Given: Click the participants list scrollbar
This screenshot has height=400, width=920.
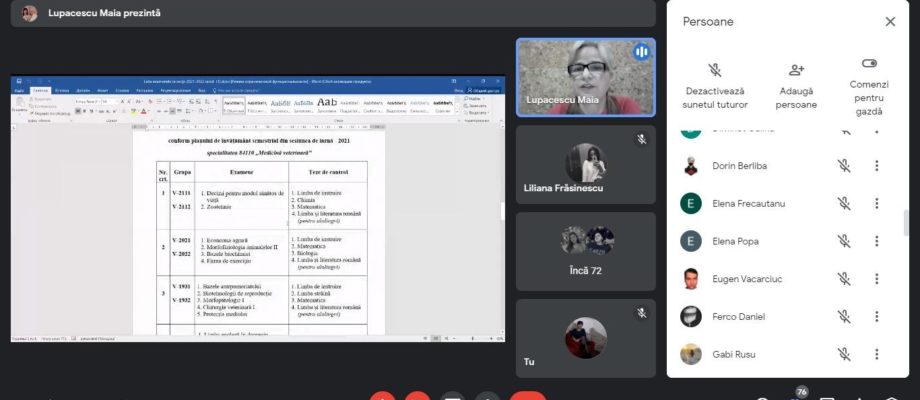Looking at the screenshot, I should click(905, 223).
